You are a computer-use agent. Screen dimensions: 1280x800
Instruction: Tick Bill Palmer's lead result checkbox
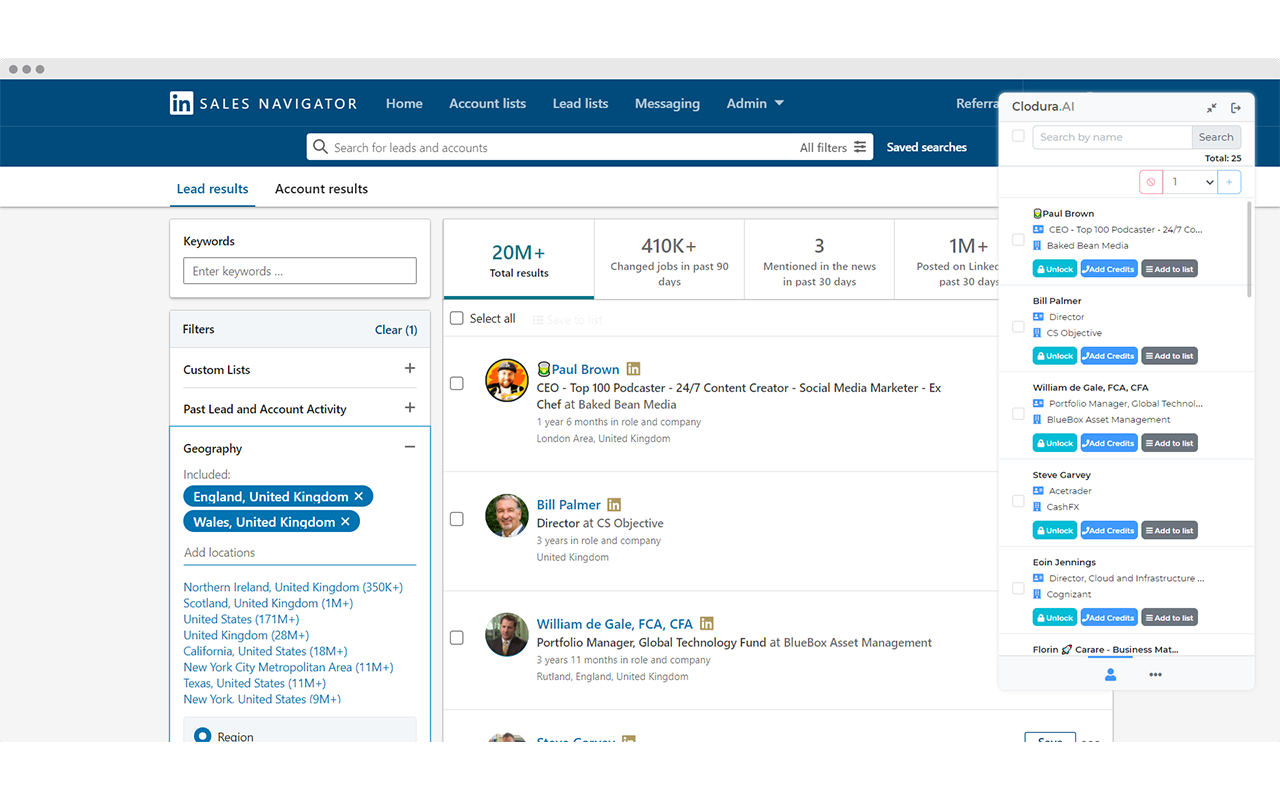point(457,519)
